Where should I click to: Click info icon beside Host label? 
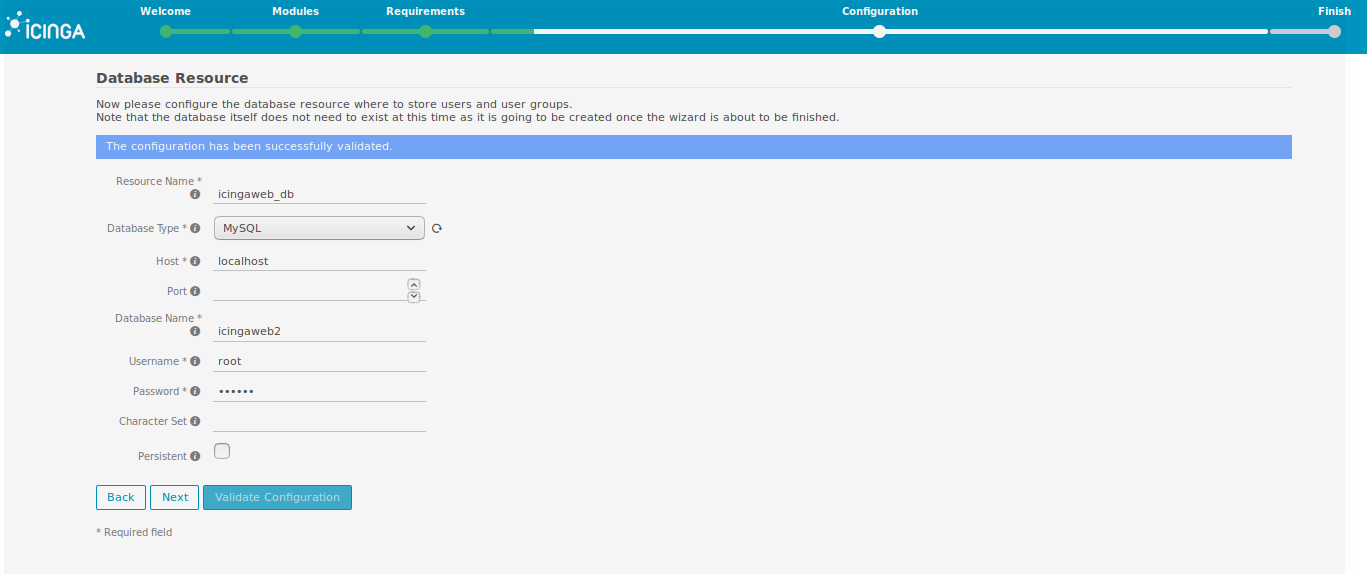pos(195,261)
